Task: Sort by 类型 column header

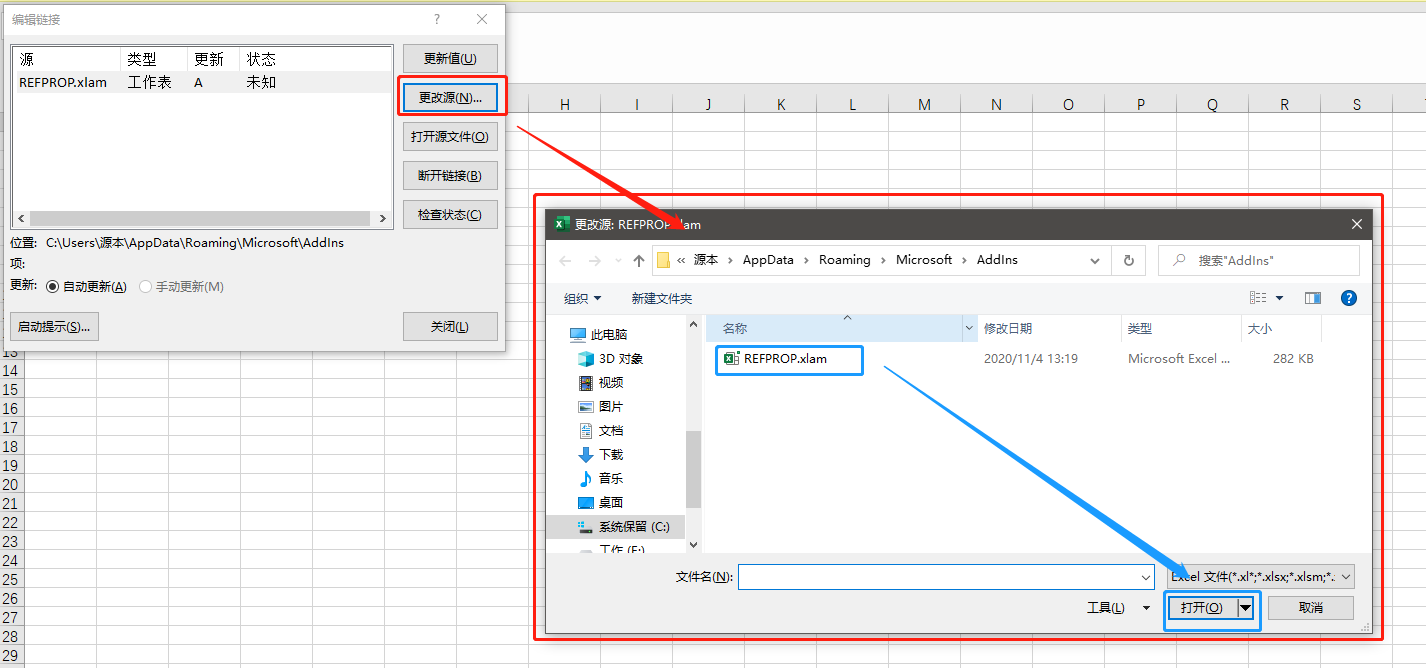Action: 1181,328
